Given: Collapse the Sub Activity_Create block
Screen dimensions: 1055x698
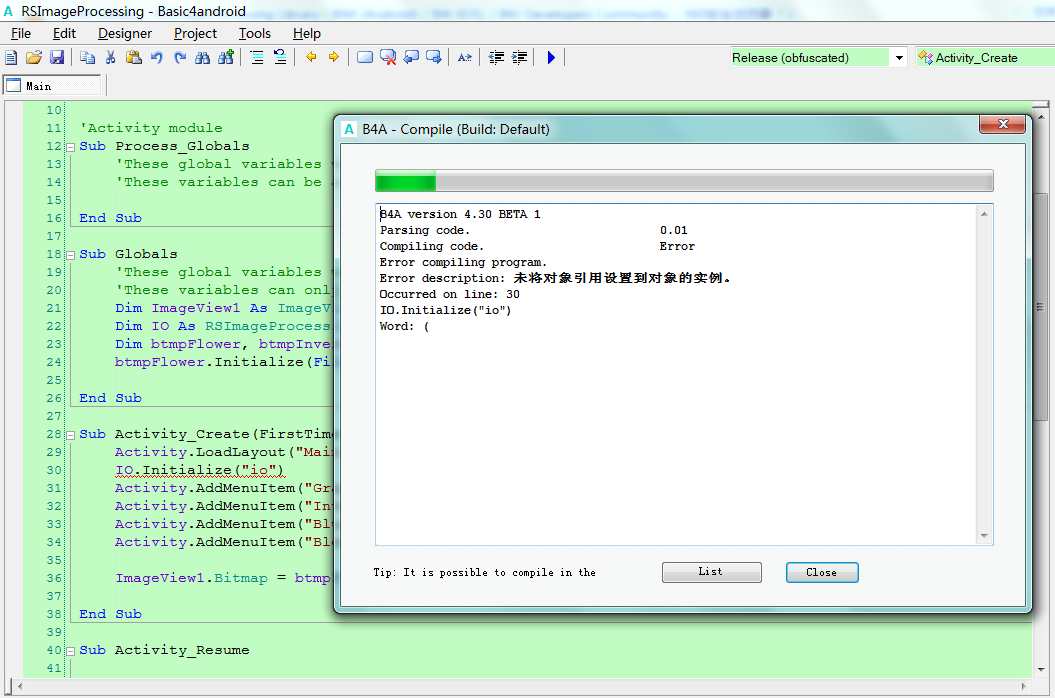Looking at the screenshot, I should [x=70, y=435].
